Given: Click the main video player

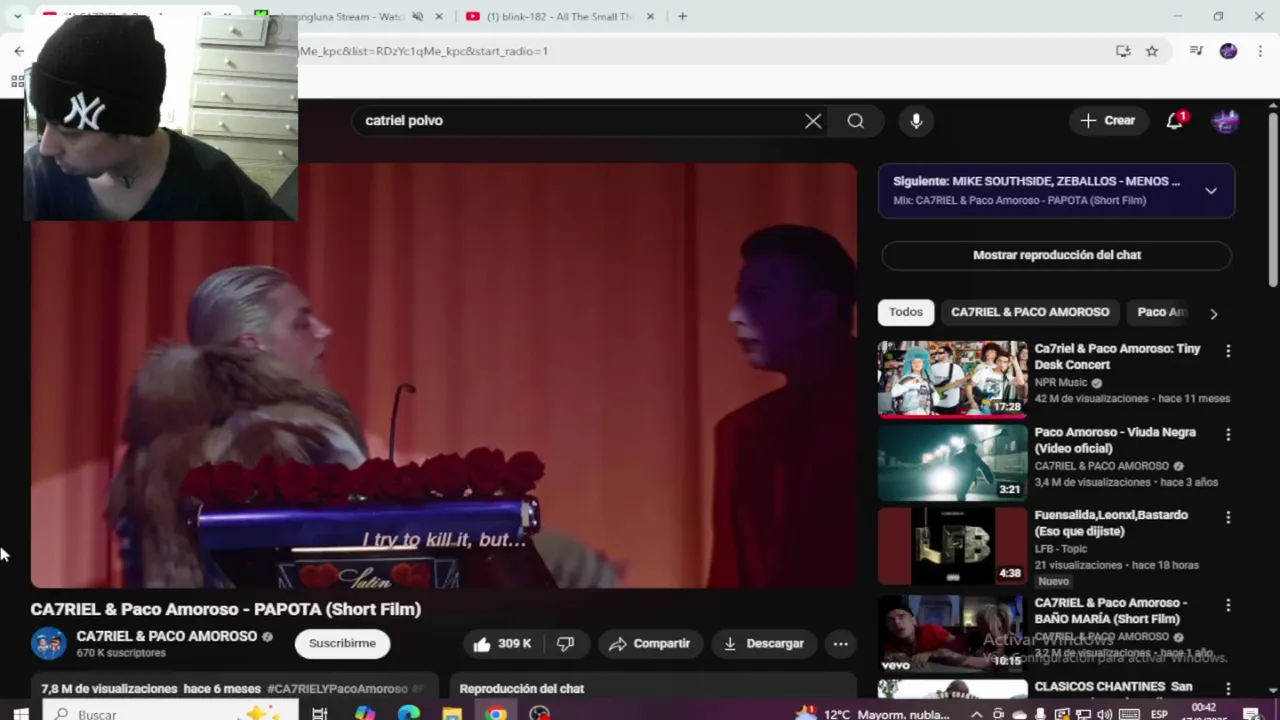Looking at the screenshot, I should 444,376.
